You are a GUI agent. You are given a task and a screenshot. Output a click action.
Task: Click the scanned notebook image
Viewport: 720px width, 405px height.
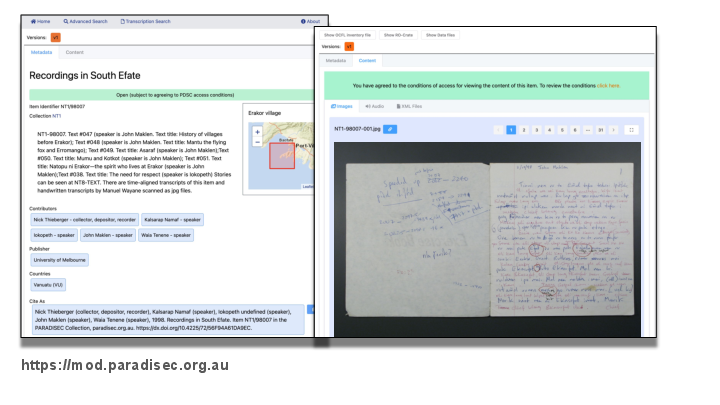487,239
